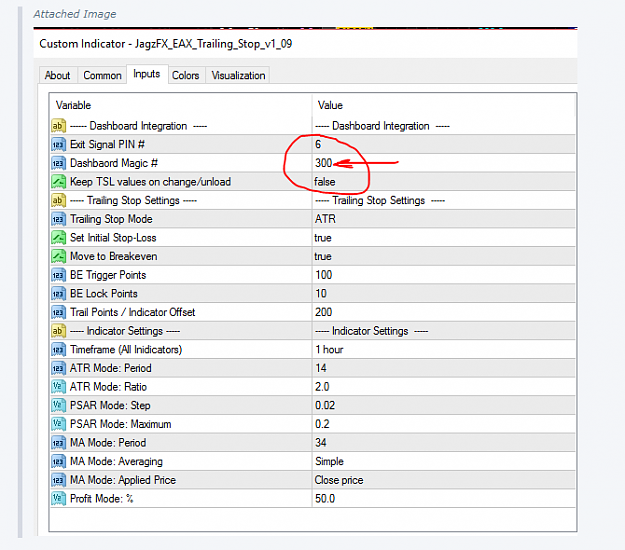Click the boolean icon beside Keep TSL values

coord(58,182)
